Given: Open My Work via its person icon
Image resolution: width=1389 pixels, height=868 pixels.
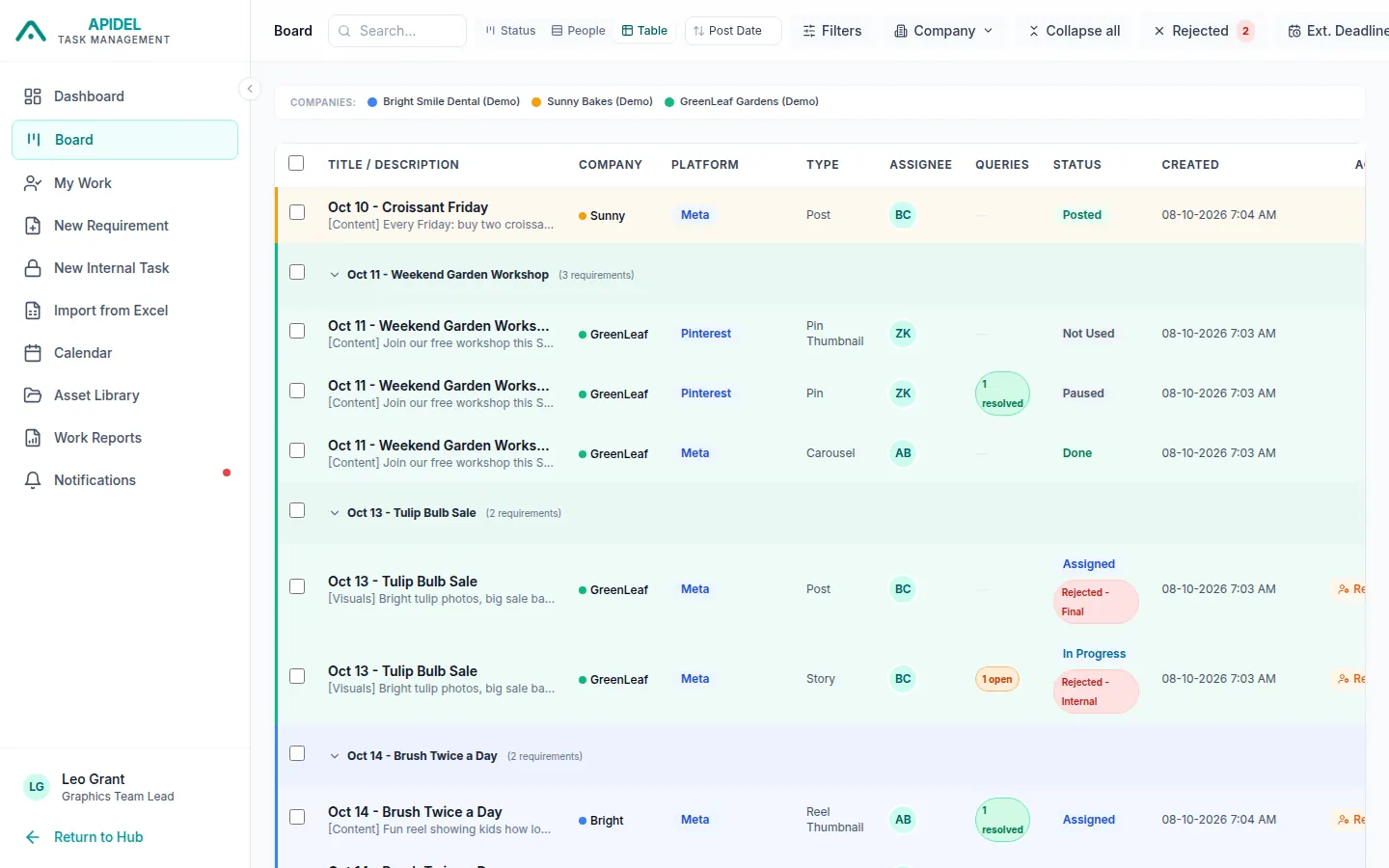Looking at the screenshot, I should coord(33,183).
